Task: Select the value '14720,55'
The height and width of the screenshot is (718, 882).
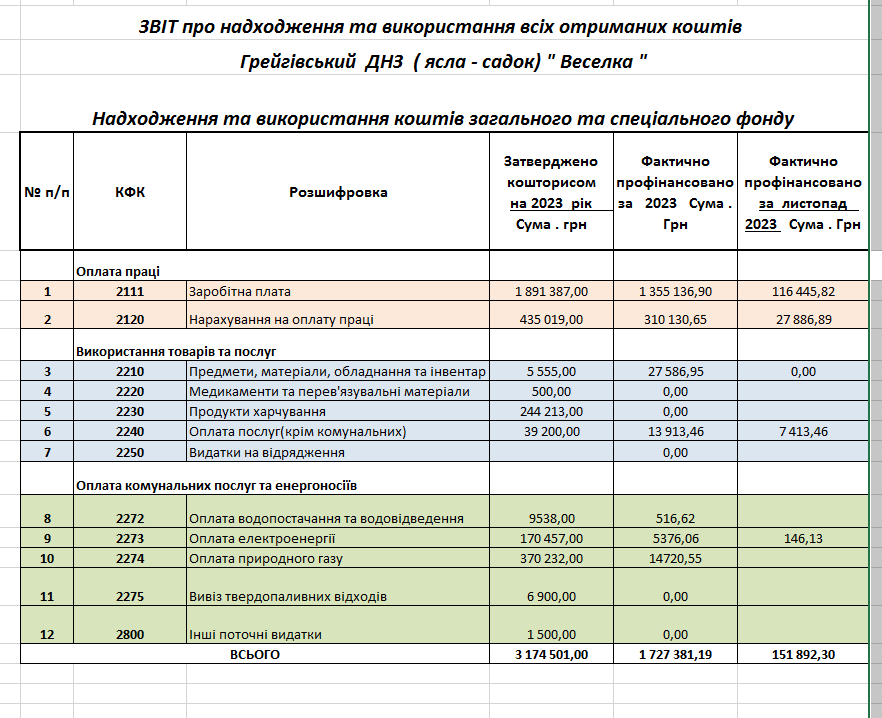Action: coord(675,558)
